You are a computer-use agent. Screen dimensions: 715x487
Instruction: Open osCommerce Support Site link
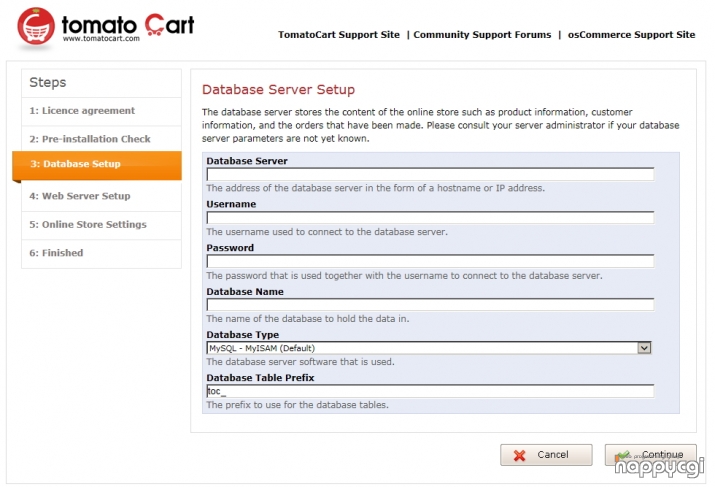point(631,35)
